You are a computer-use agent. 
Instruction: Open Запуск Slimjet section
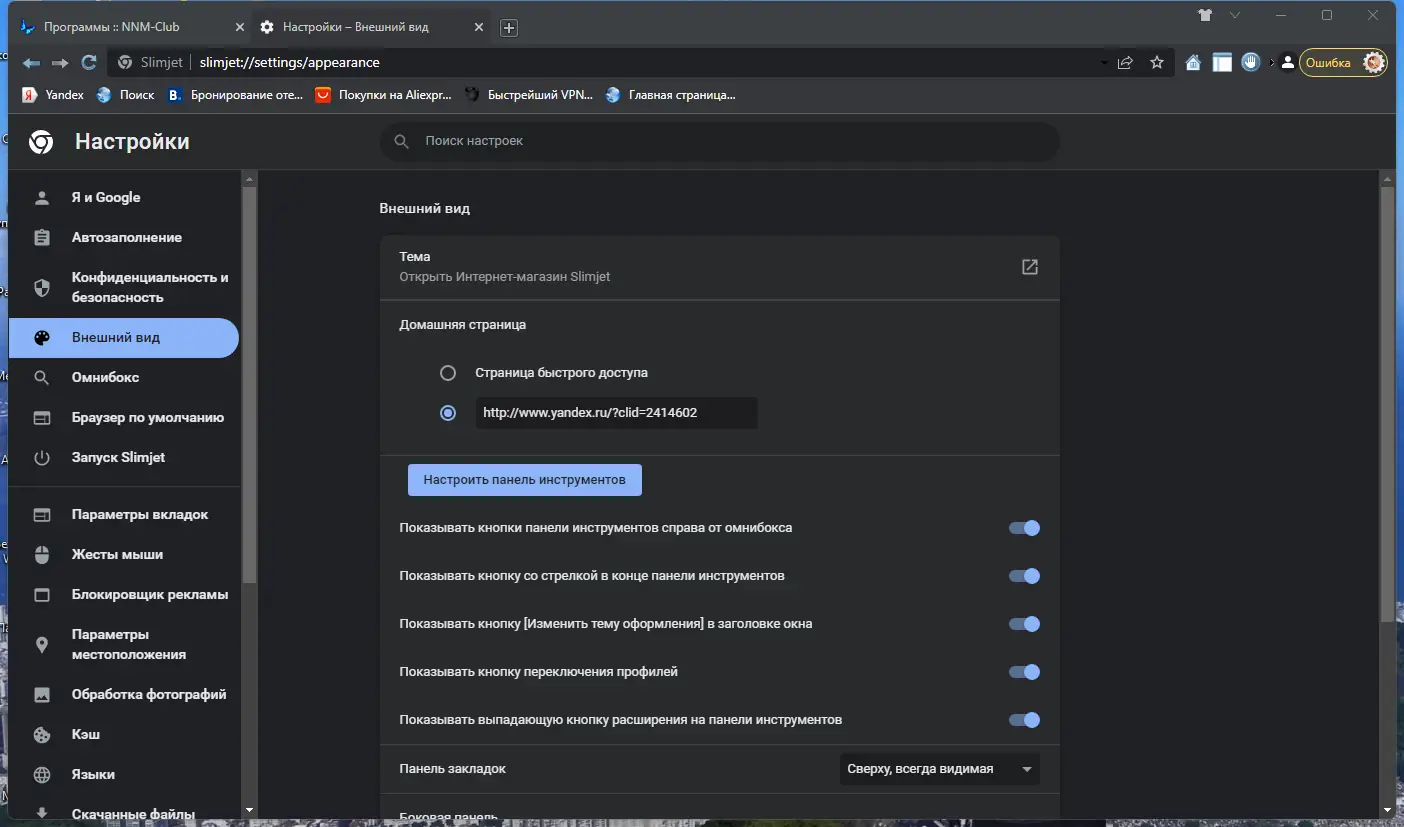point(124,457)
